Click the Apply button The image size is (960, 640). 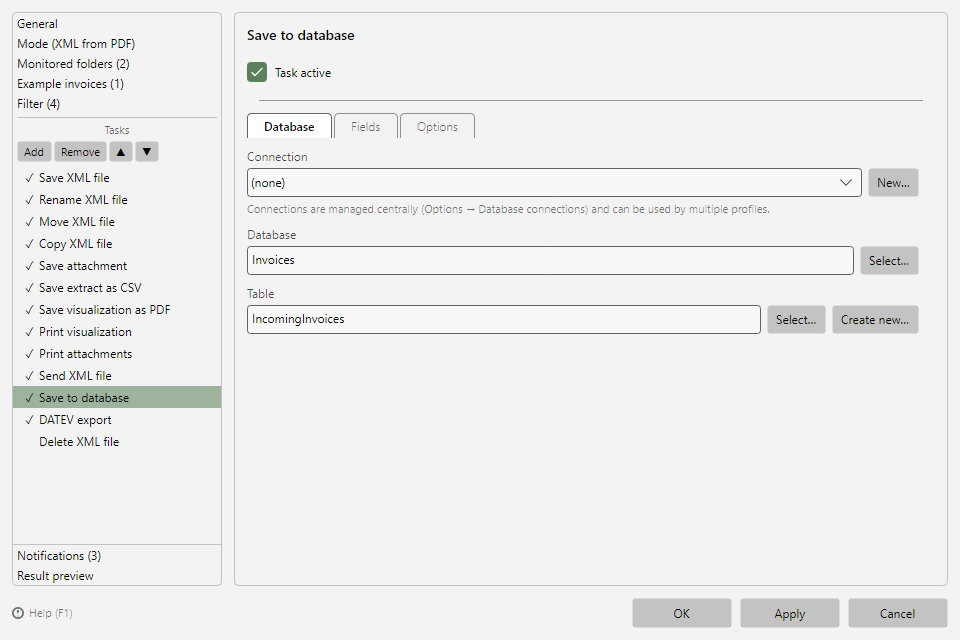790,614
